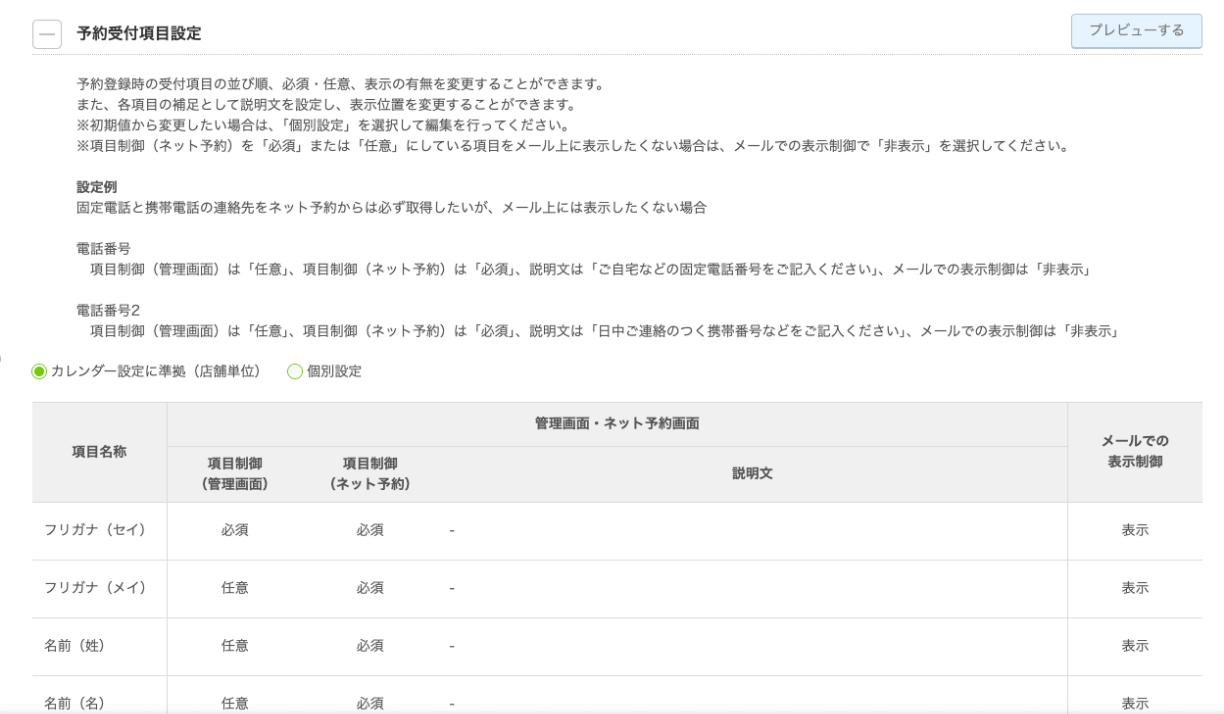Click 必須 for フリガナ（セイ）管理画面 control

(x=234, y=530)
